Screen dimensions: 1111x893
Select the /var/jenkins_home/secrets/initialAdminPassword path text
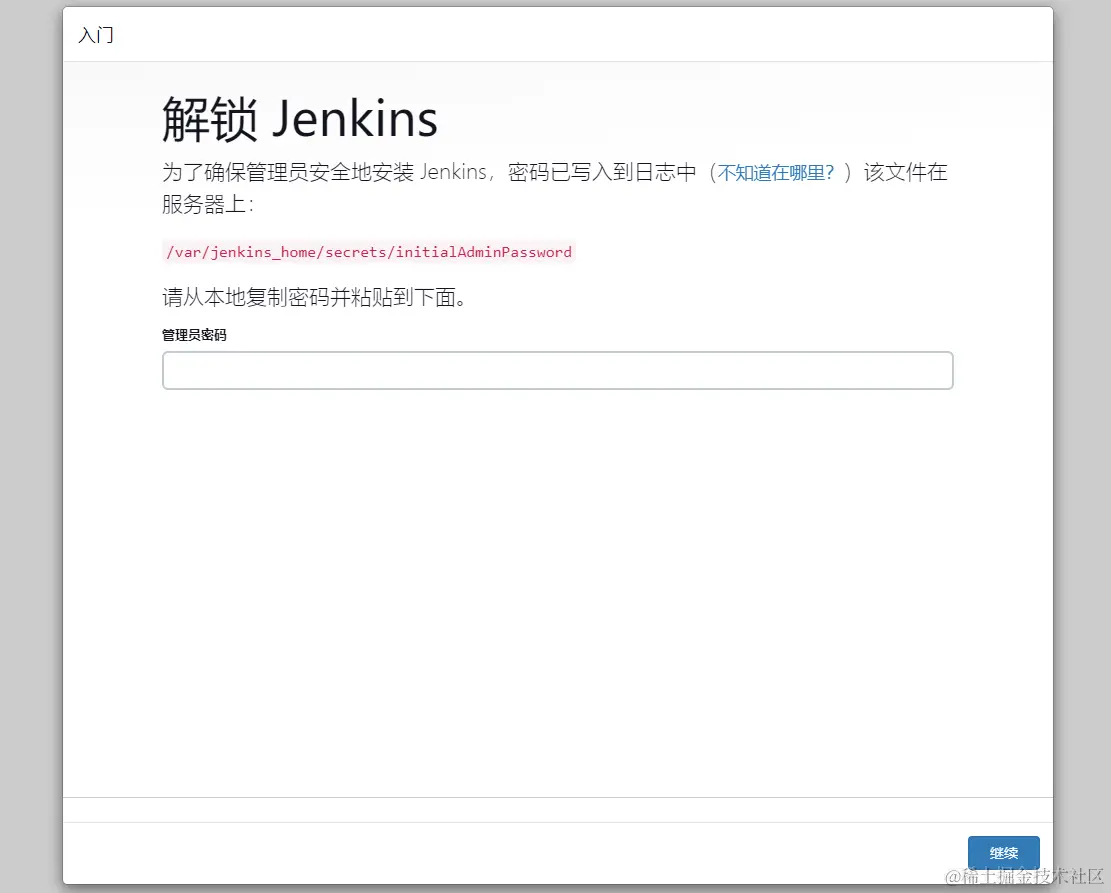click(x=368, y=252)
